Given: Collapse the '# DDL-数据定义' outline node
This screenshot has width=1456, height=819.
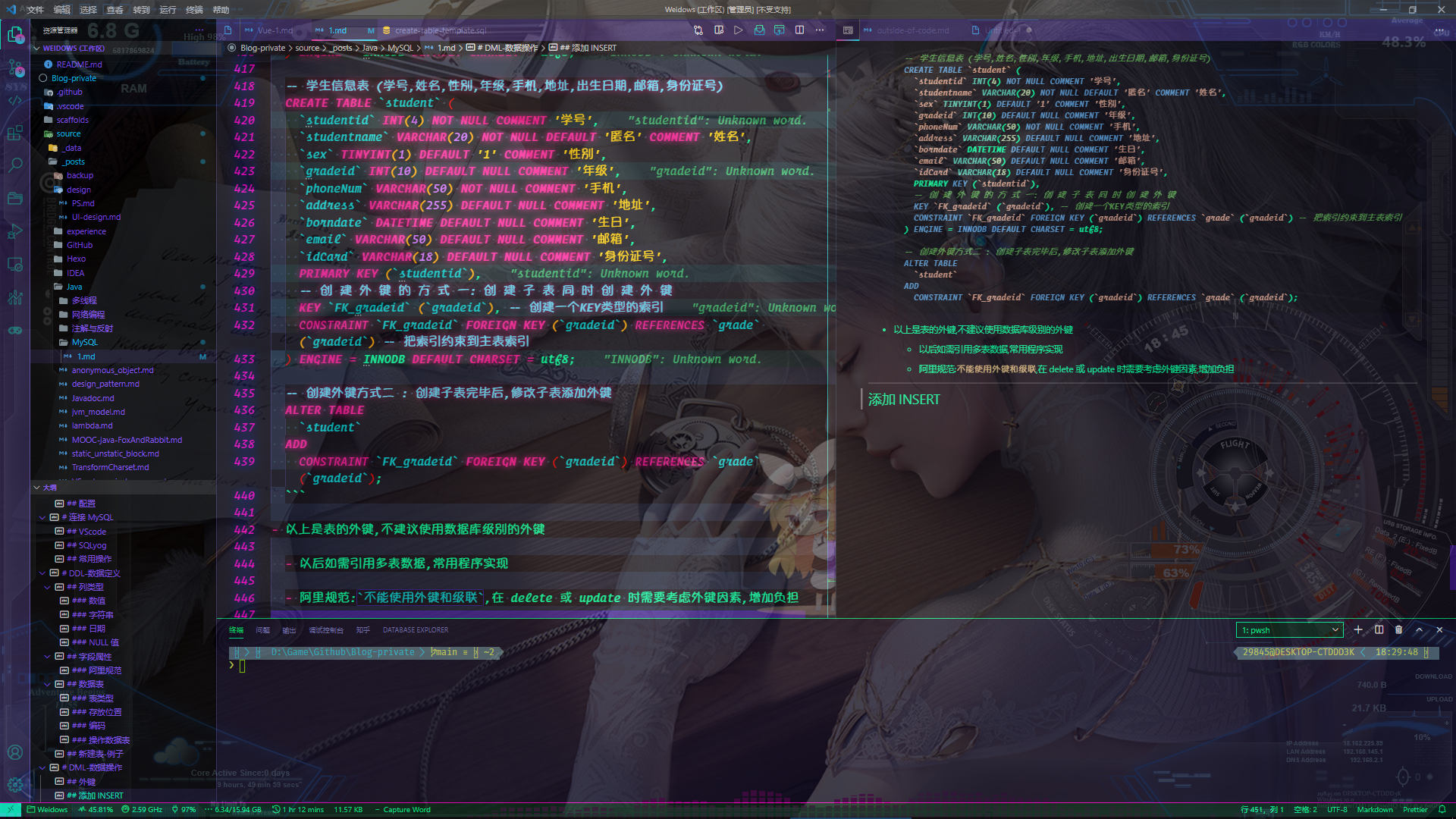Looking at the screenshot, I should pos(42,573).
